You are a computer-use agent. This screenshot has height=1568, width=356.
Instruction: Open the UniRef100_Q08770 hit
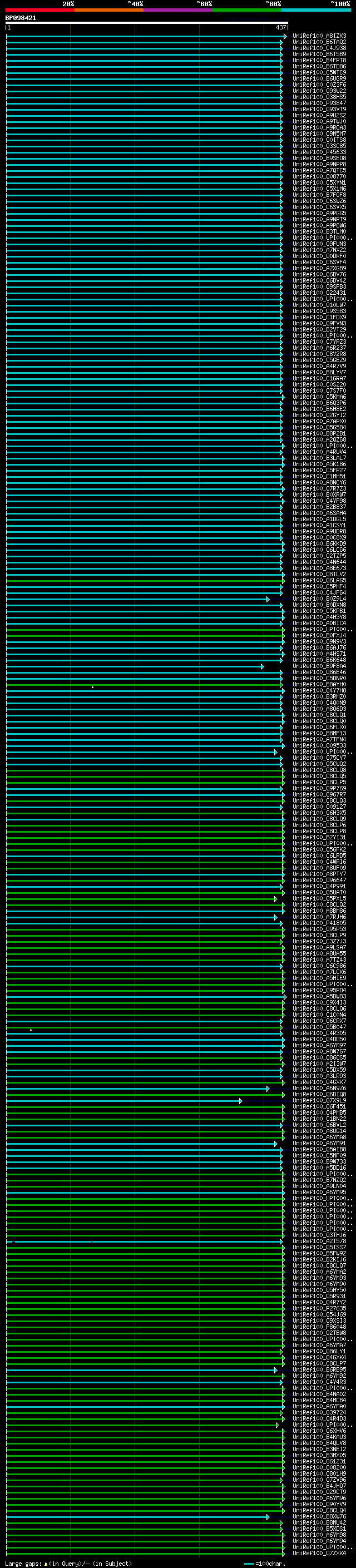point(319,176)
